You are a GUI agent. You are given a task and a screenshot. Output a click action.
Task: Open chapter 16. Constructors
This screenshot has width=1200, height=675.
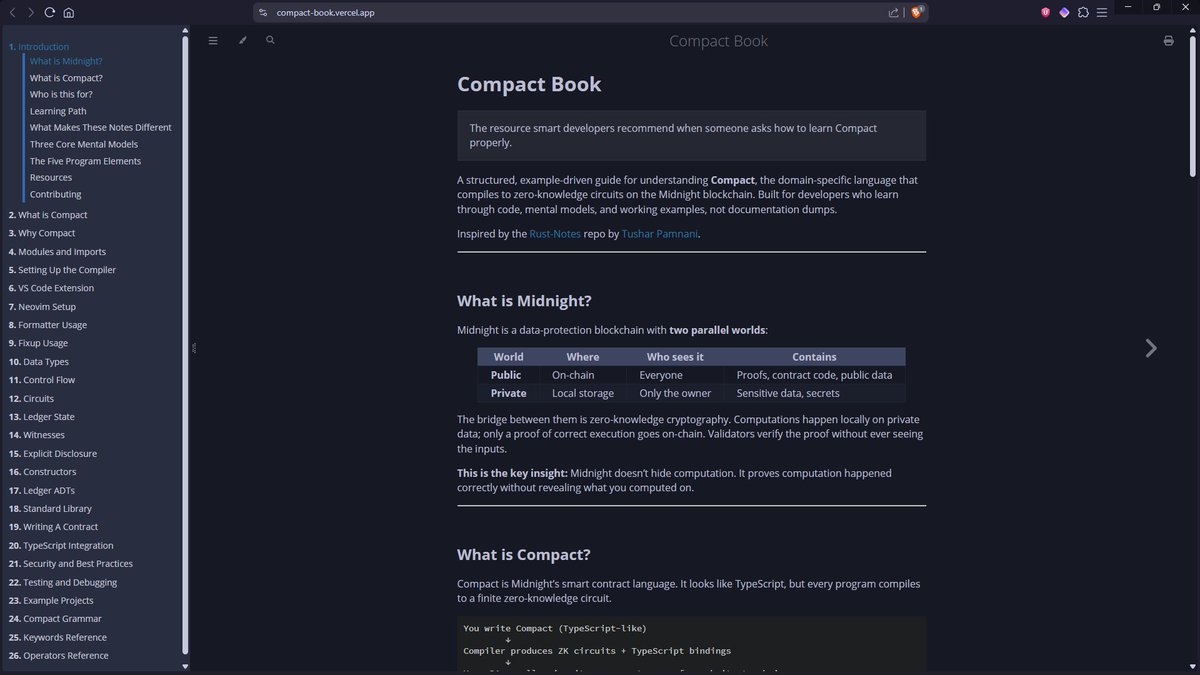click(43, 472)
